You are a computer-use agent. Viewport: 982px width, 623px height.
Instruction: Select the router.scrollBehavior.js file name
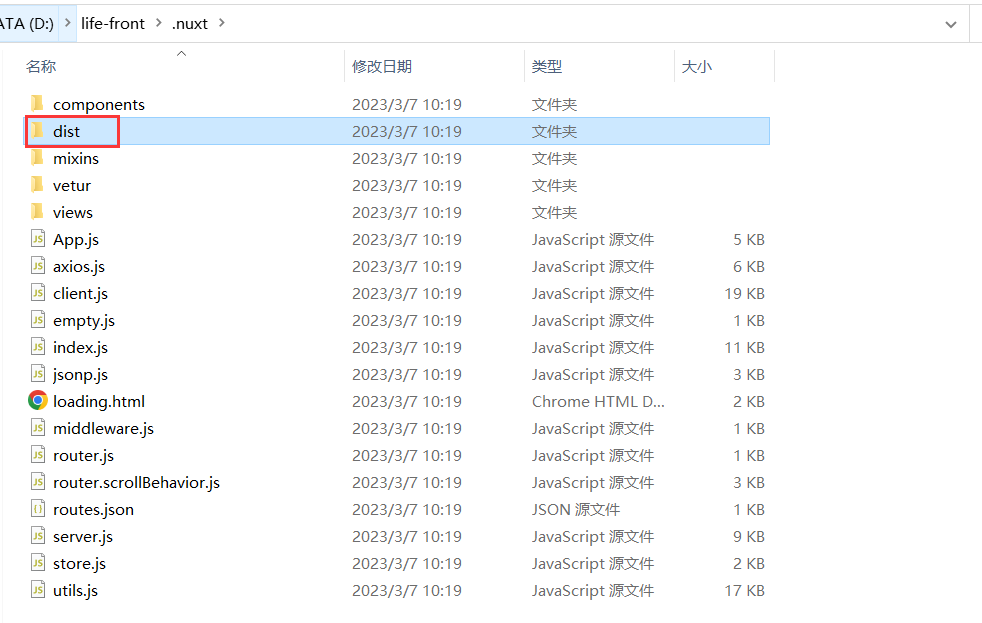pyautogui.click(x=137, y=482)
